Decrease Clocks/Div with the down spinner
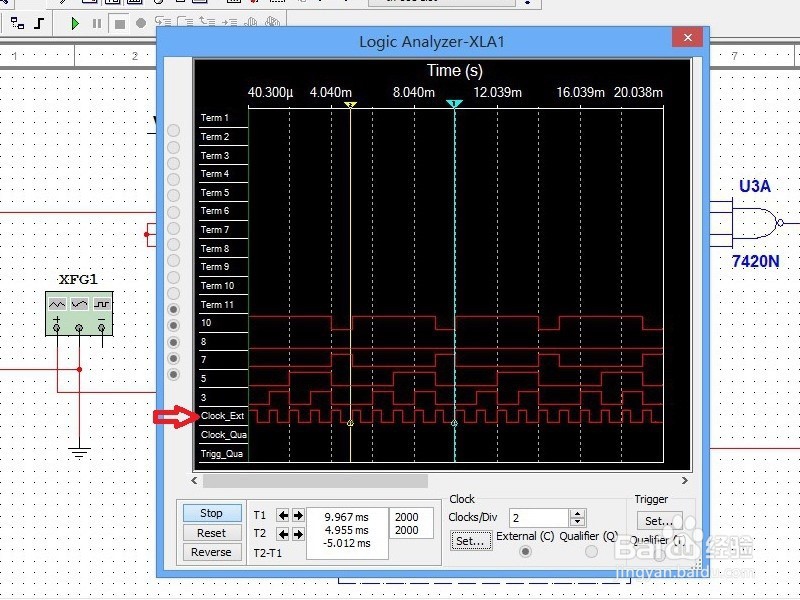Image resolution: width=800 pixels, height=600 pixels. click(577, 522)
